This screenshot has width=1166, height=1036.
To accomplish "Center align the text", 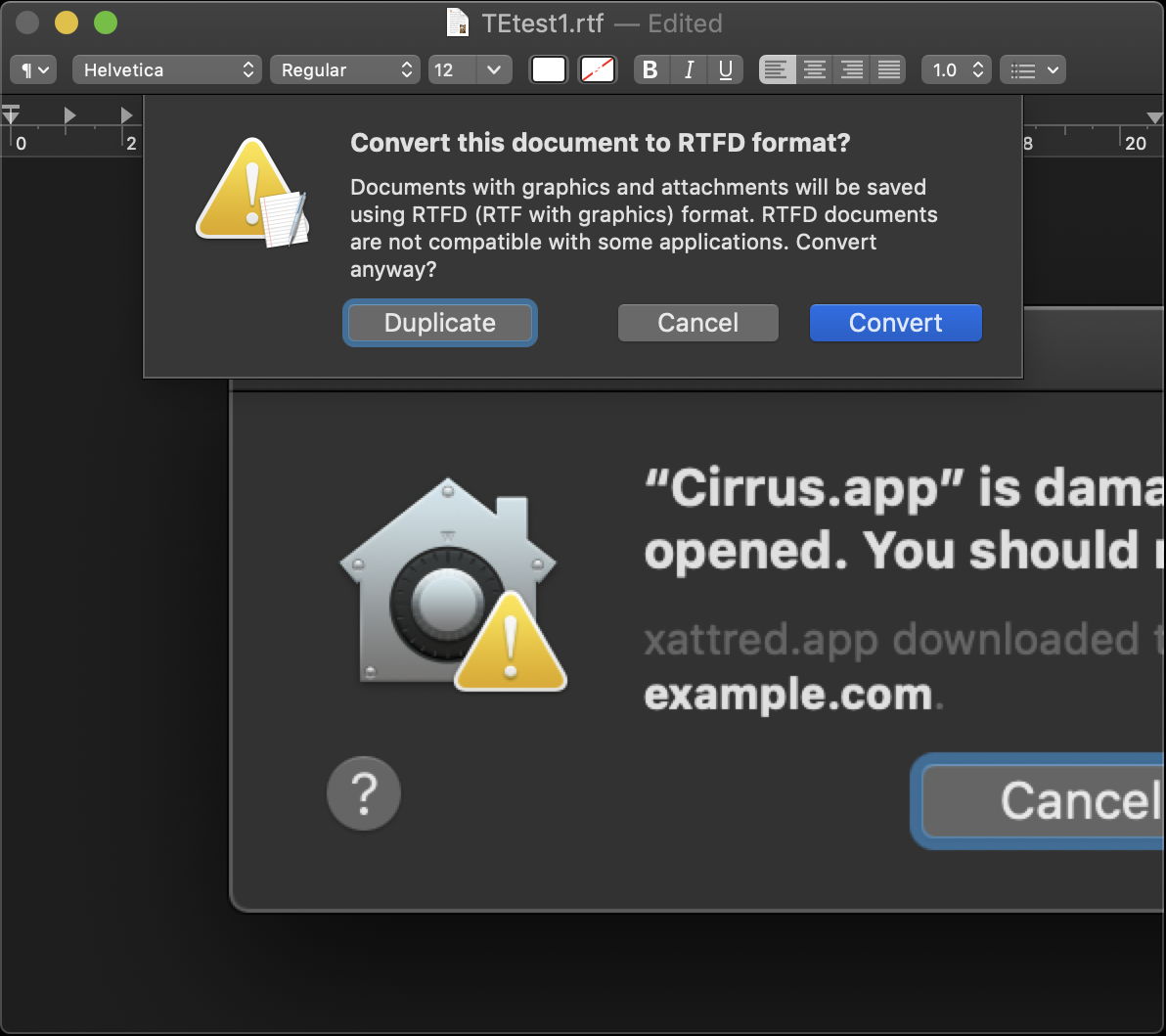I will click(x=814, y=70).
